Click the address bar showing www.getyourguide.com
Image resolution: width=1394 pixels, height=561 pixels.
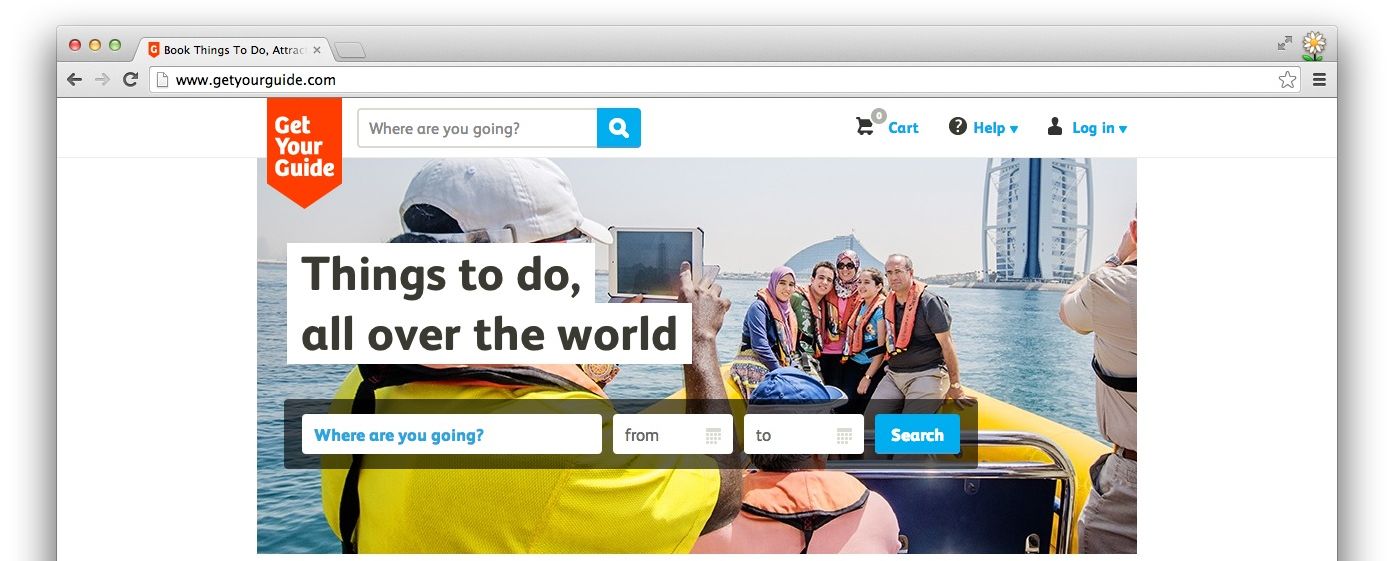(713, 80)
